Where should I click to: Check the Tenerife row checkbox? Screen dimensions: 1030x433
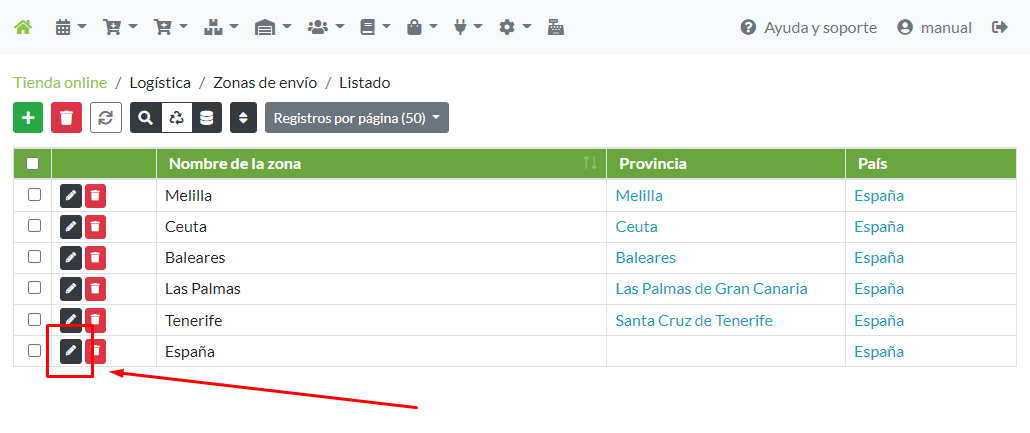[34, 319]
